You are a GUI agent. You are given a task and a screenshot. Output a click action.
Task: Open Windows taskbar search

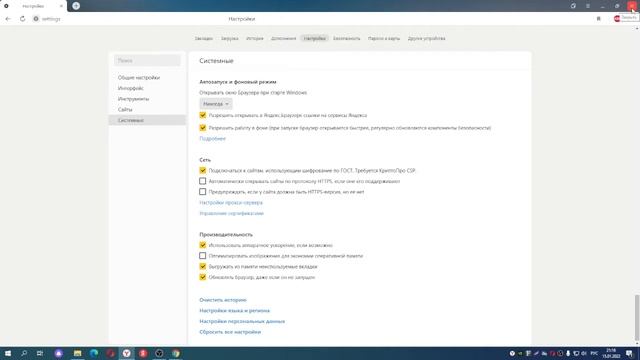[24, 353]
